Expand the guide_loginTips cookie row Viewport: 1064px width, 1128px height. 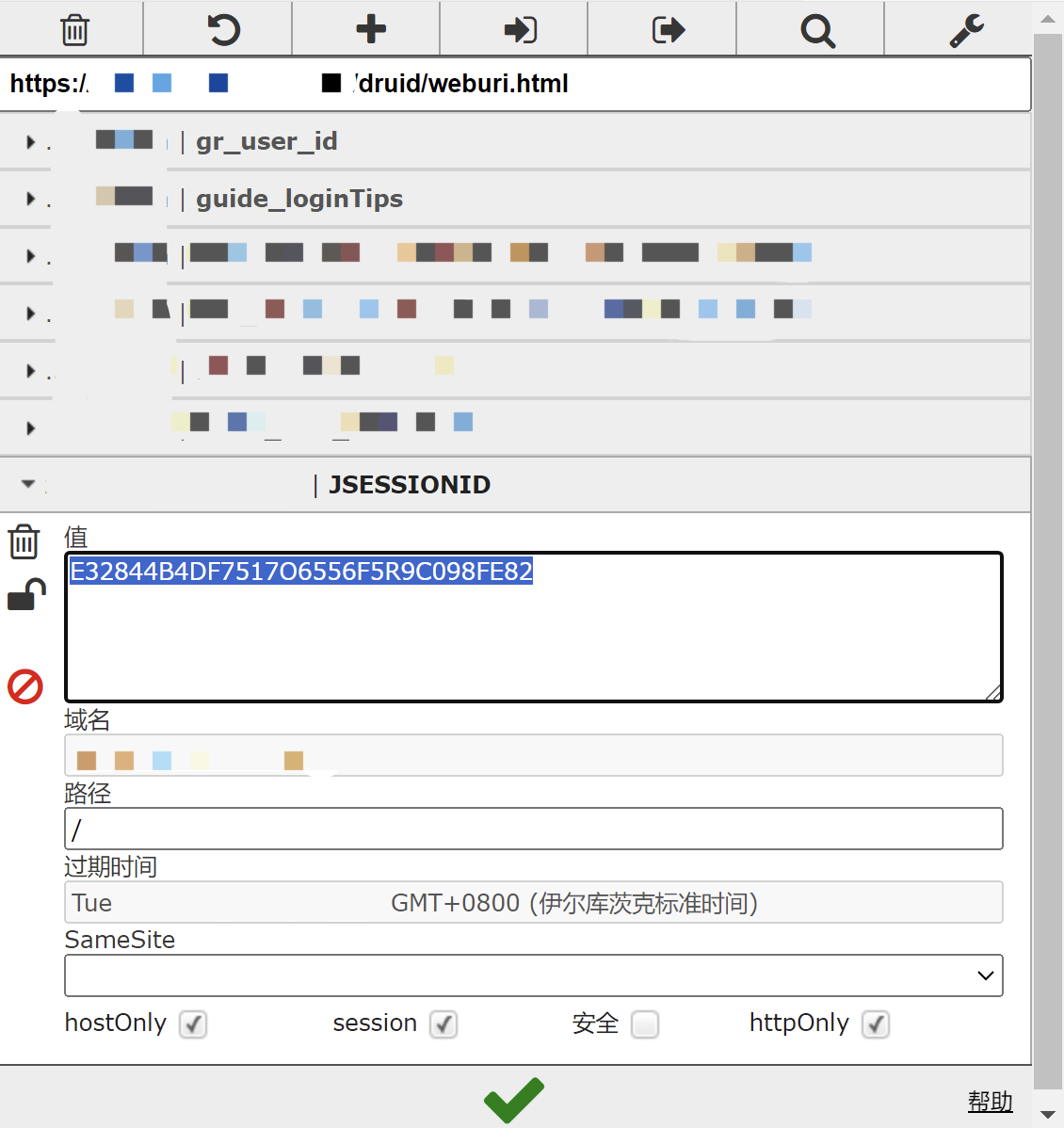tap(31, 199)
